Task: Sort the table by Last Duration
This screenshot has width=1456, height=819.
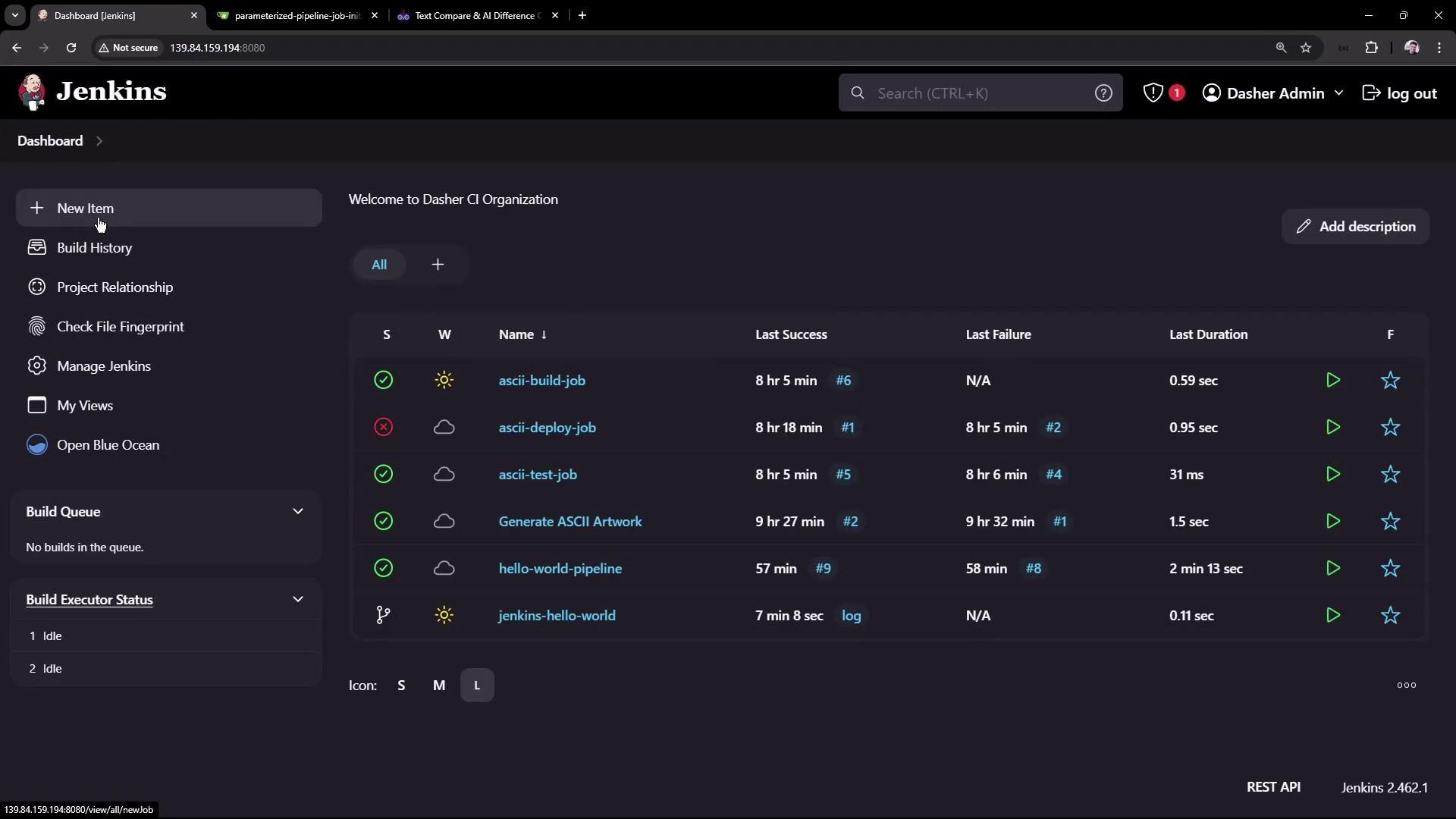Action: (1207, 334)
